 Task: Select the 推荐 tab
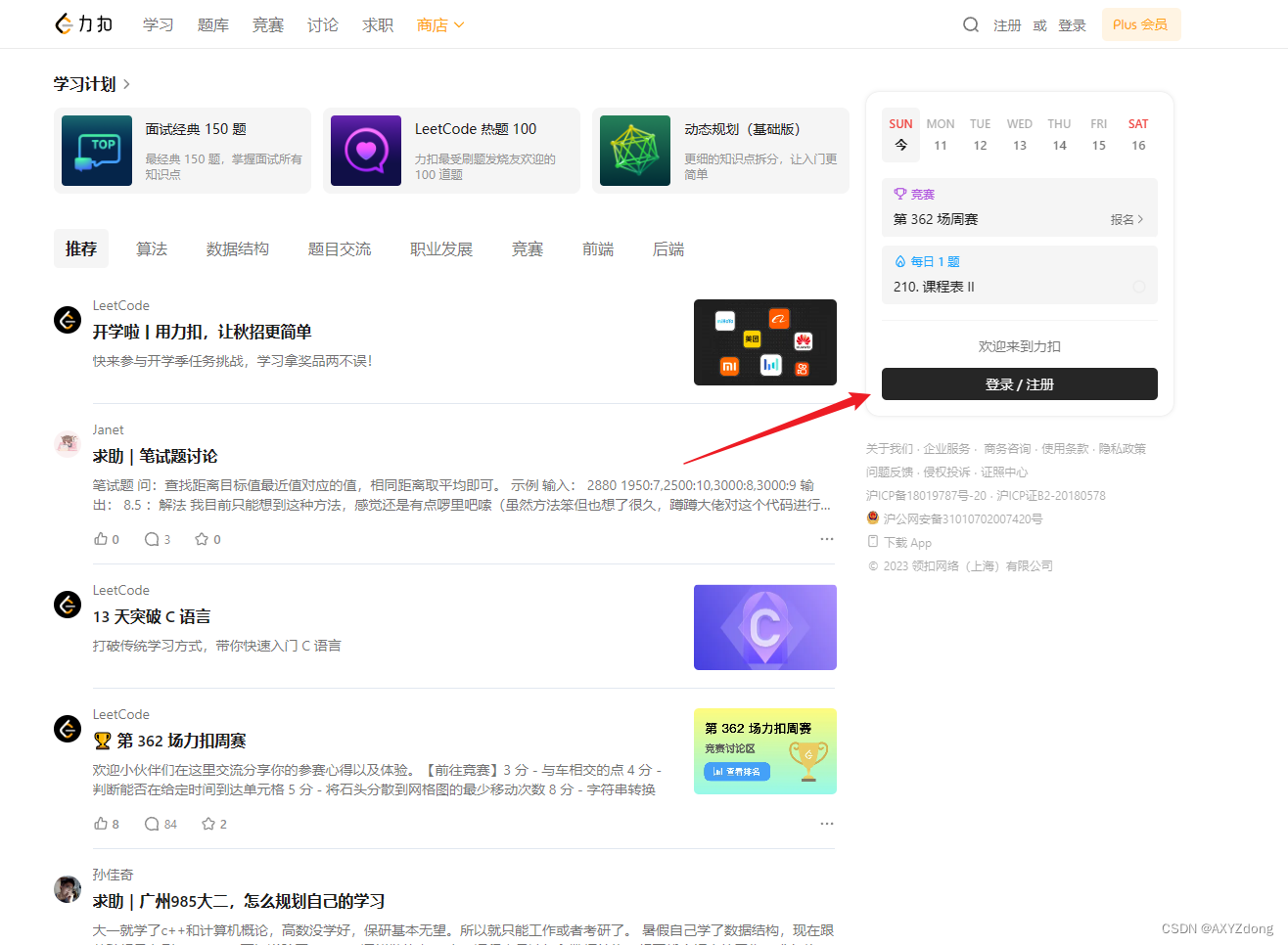tap(81, 248)
